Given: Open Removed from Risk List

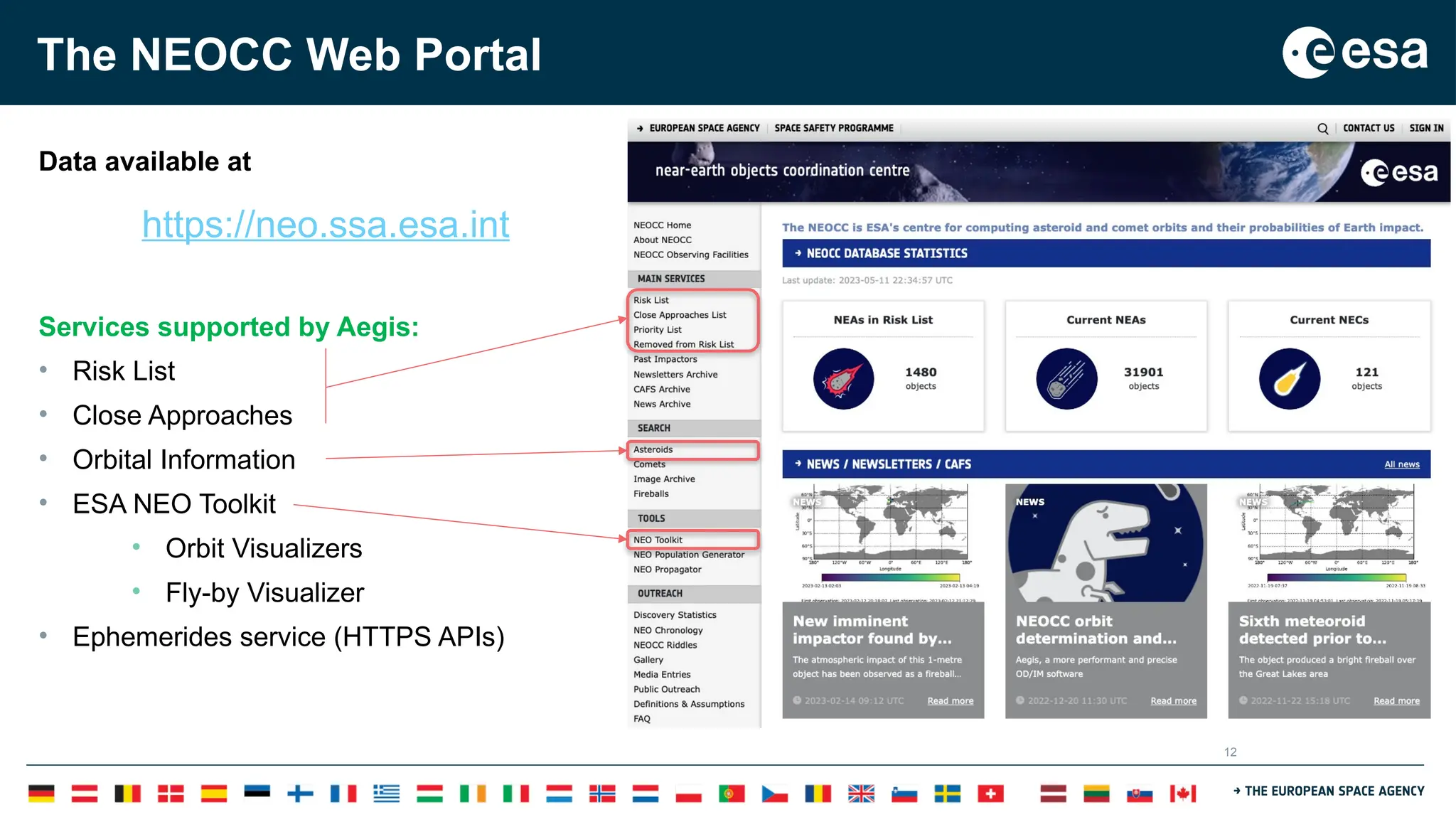Looking at the screenshot, I should (683, 345).
